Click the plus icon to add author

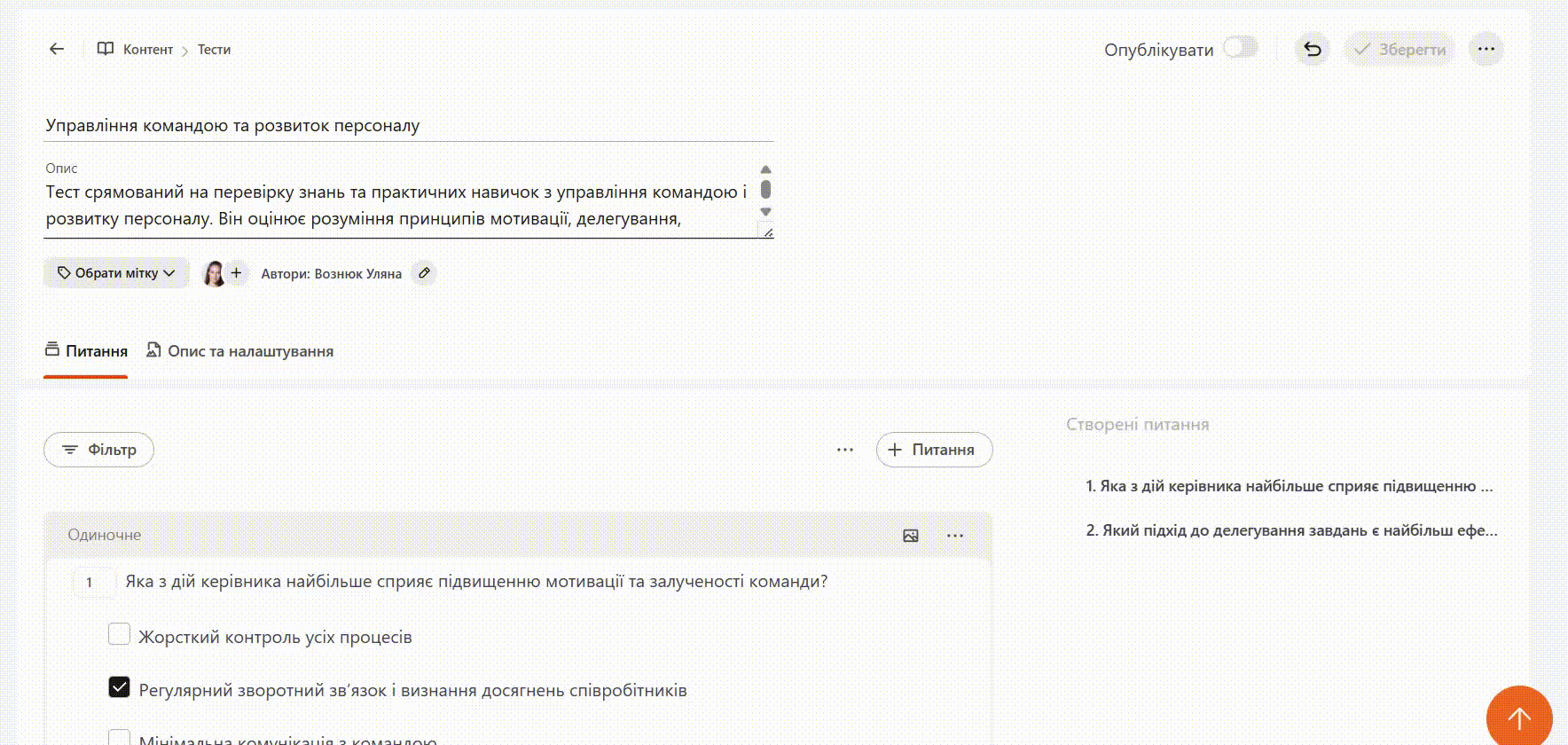237,273
